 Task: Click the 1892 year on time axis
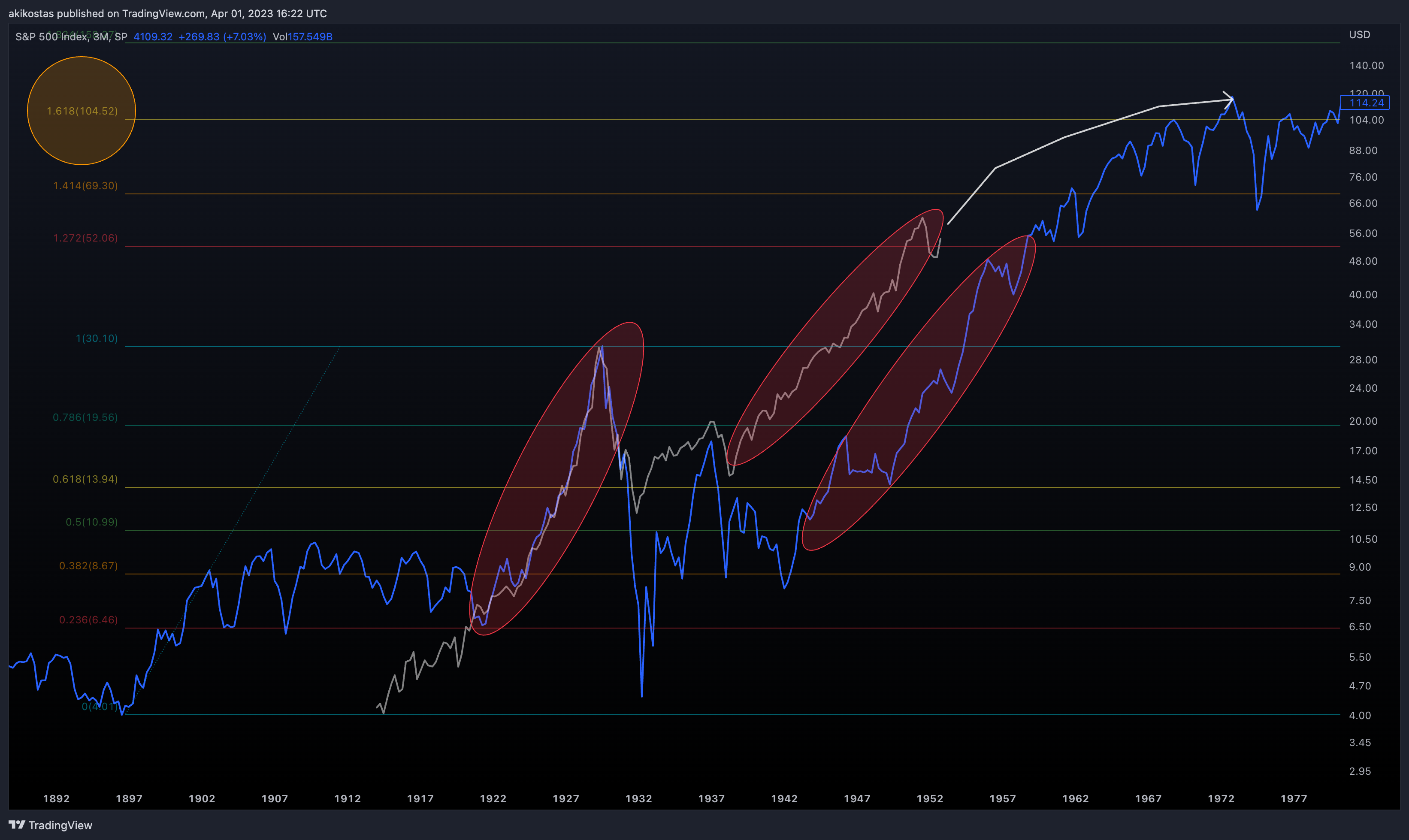tap(57, 799)
